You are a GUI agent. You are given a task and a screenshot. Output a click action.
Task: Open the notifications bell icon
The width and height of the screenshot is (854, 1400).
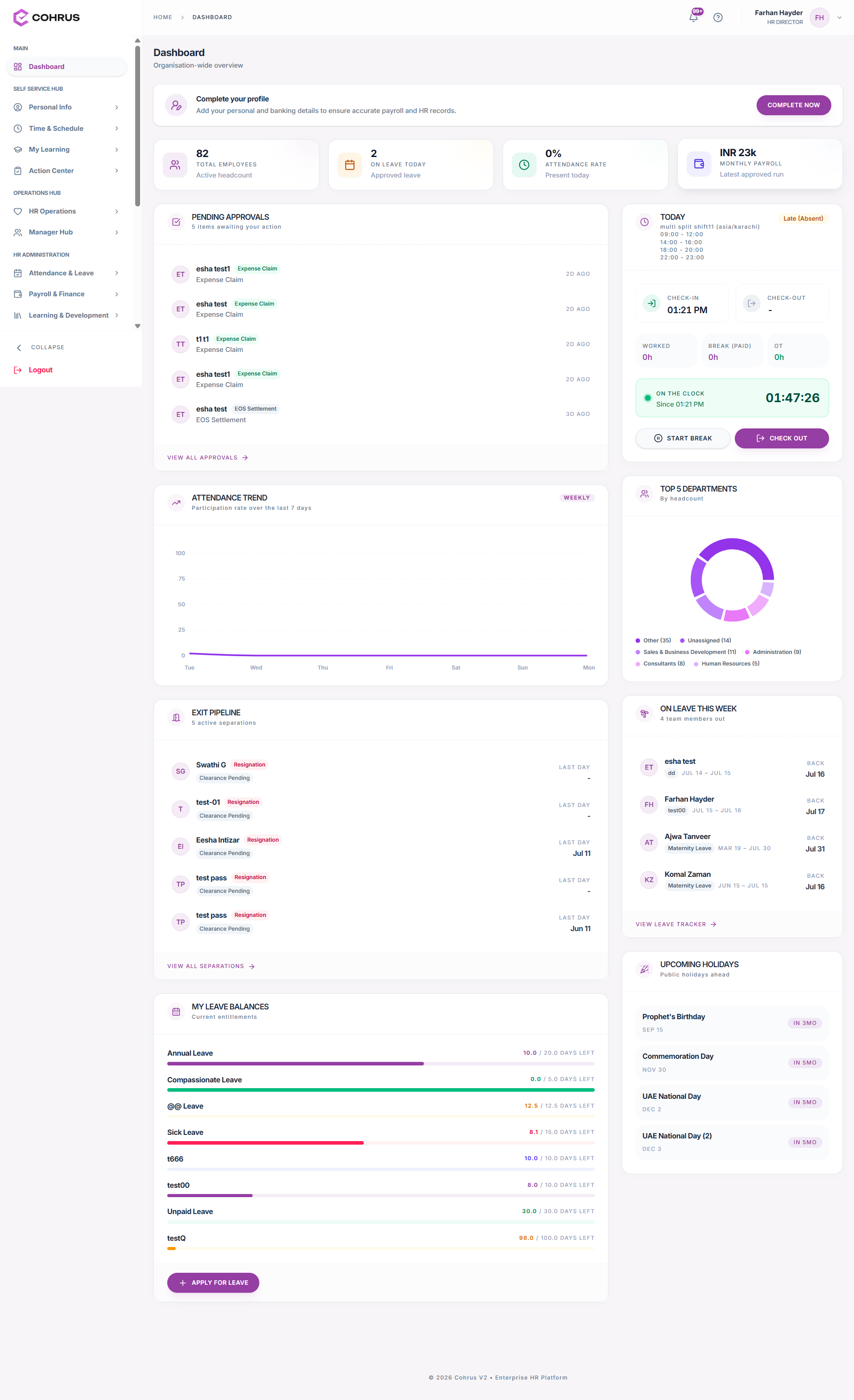point(693,18)
